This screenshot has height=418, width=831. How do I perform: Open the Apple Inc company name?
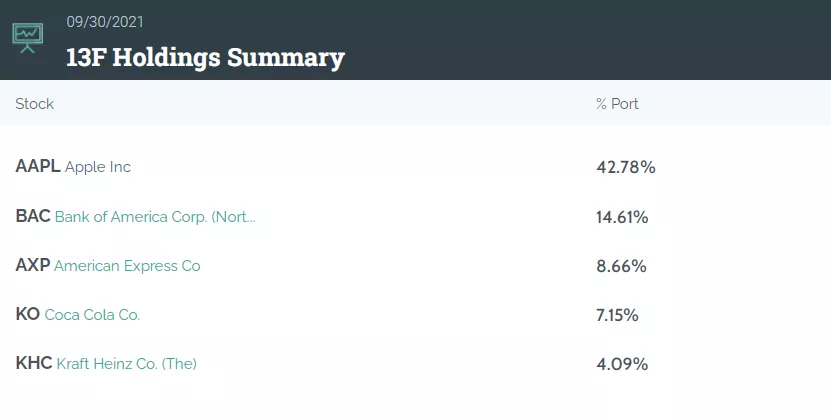[98, 167]
